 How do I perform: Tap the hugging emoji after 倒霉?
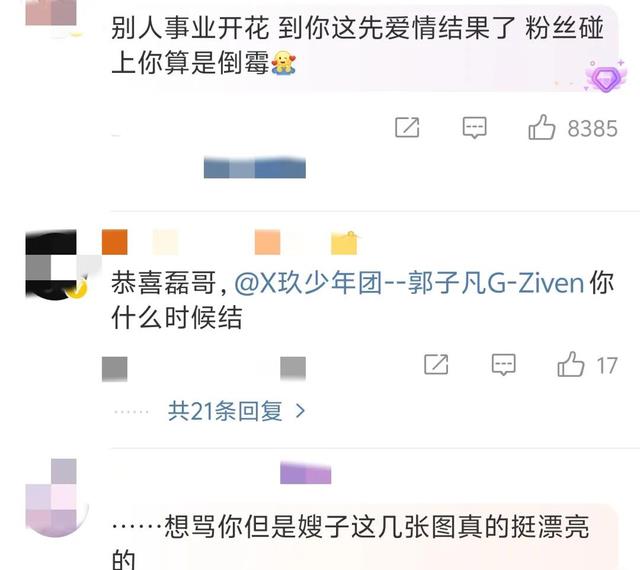point(283,63)
